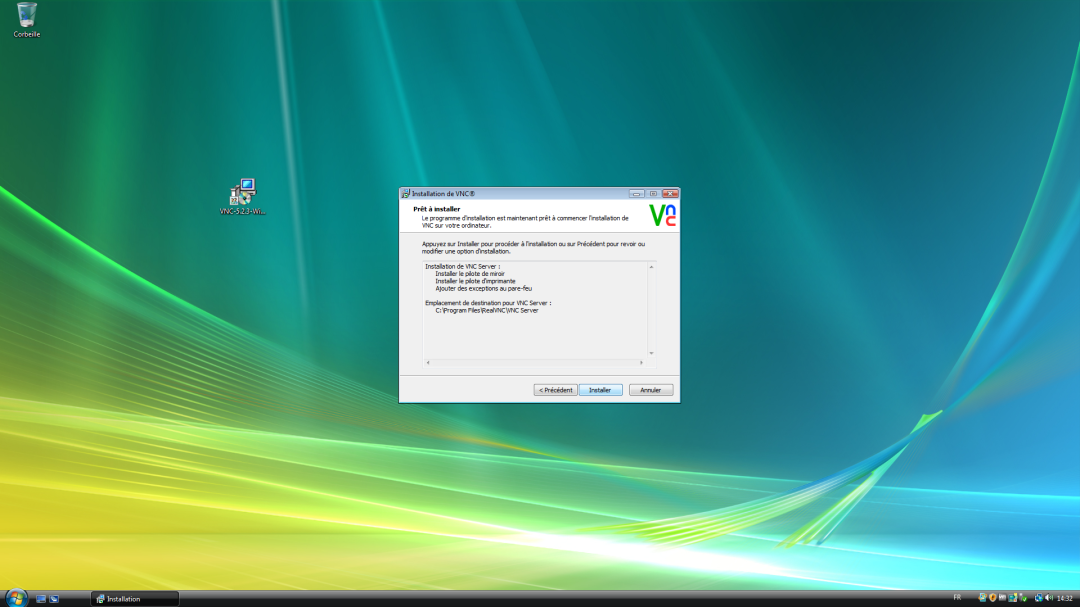Open the Windows Start orb
This screenshot has height=607, width=1080.
[16, 598]
